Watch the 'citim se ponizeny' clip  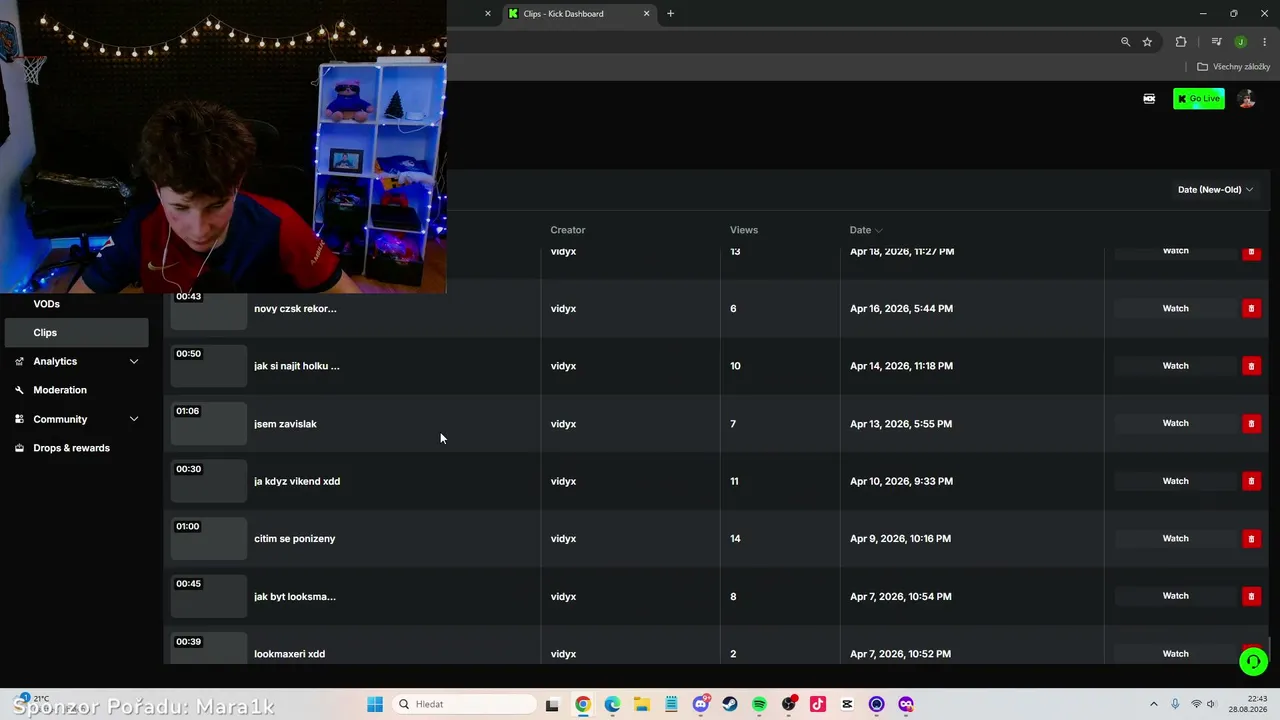pyautogui.click(x=1175, y=539)
